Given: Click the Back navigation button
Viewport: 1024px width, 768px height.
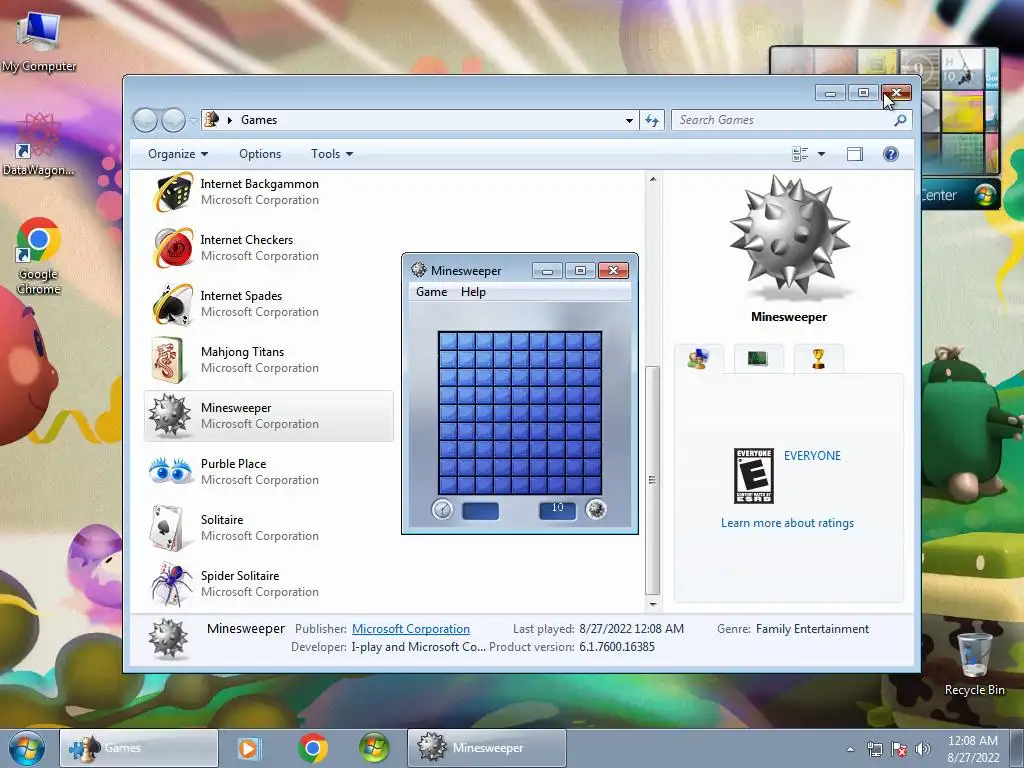Looking at the screenshot, I should 145,120.
